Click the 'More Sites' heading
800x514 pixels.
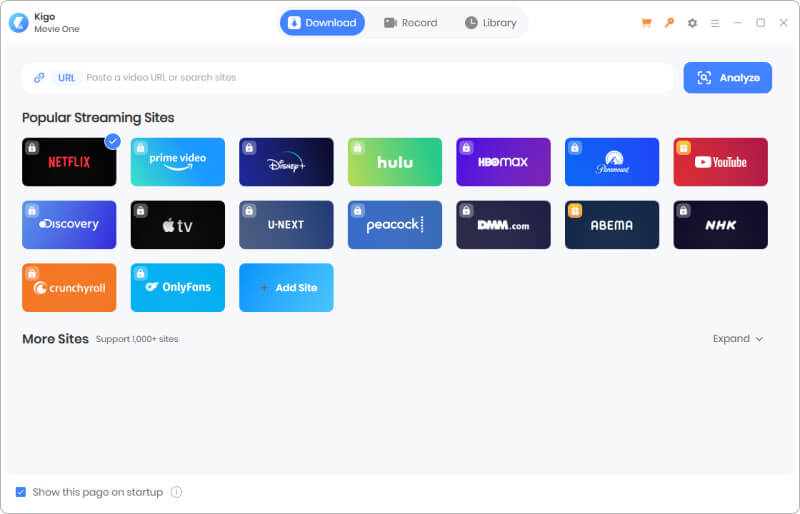tap(56, 339)
